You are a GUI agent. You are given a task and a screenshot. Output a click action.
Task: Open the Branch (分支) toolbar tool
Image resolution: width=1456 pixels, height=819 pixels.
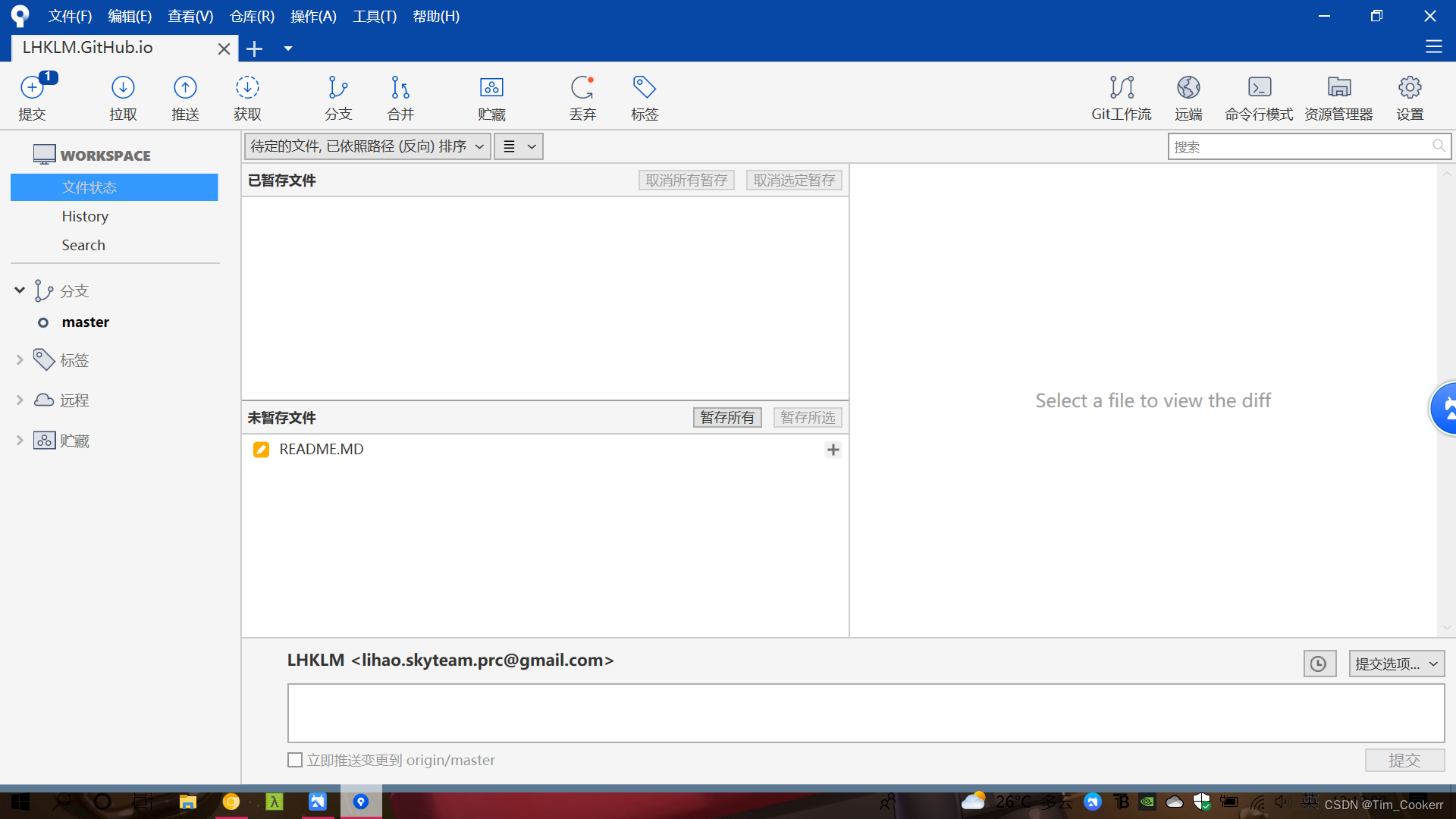pyautogui.click(x=338, y=97)
